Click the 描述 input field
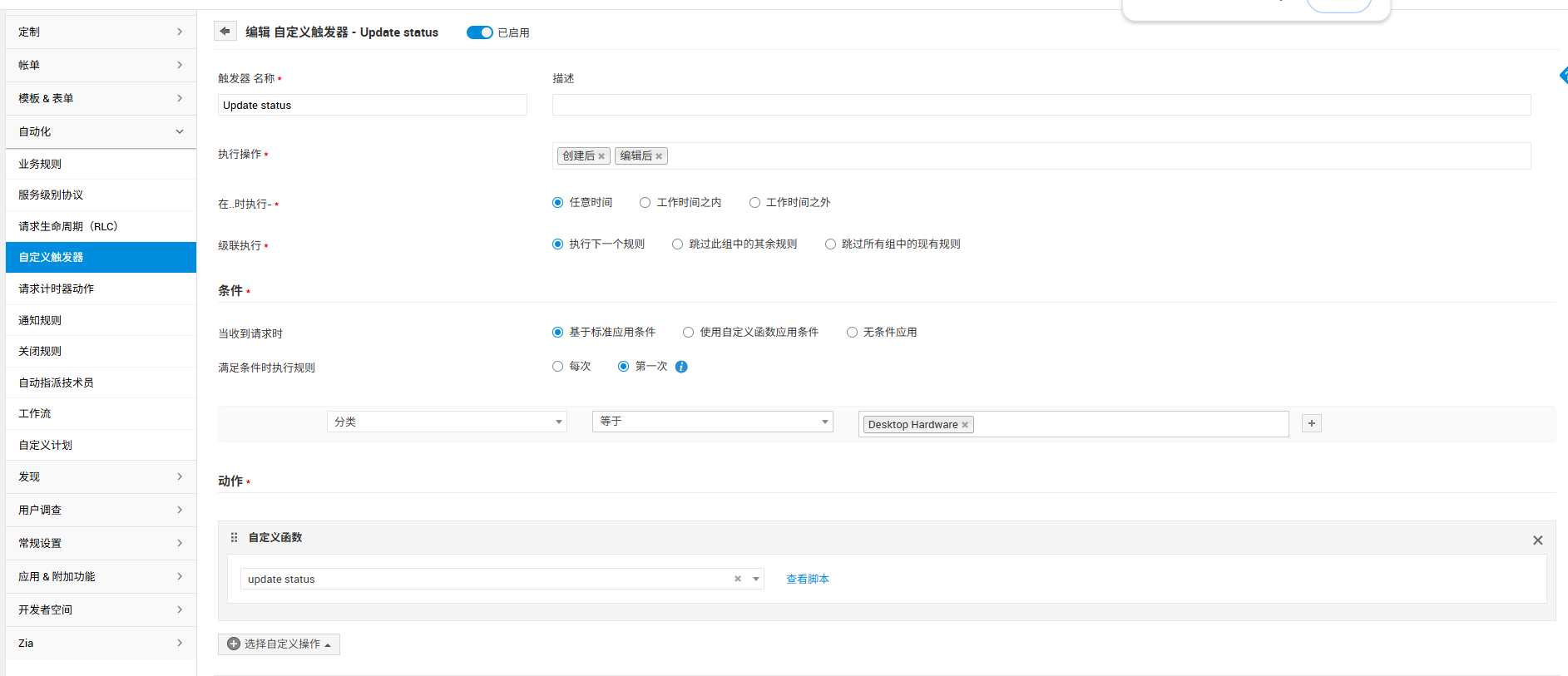Image resolution: width=1568 pixels, height=676 pixels. point(1041,105)
